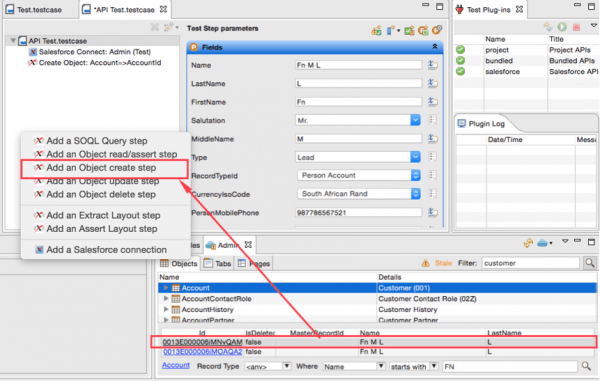Click the blue cloud icon in the Admin panel toolbar
The image size is (600, 381).
542,243
